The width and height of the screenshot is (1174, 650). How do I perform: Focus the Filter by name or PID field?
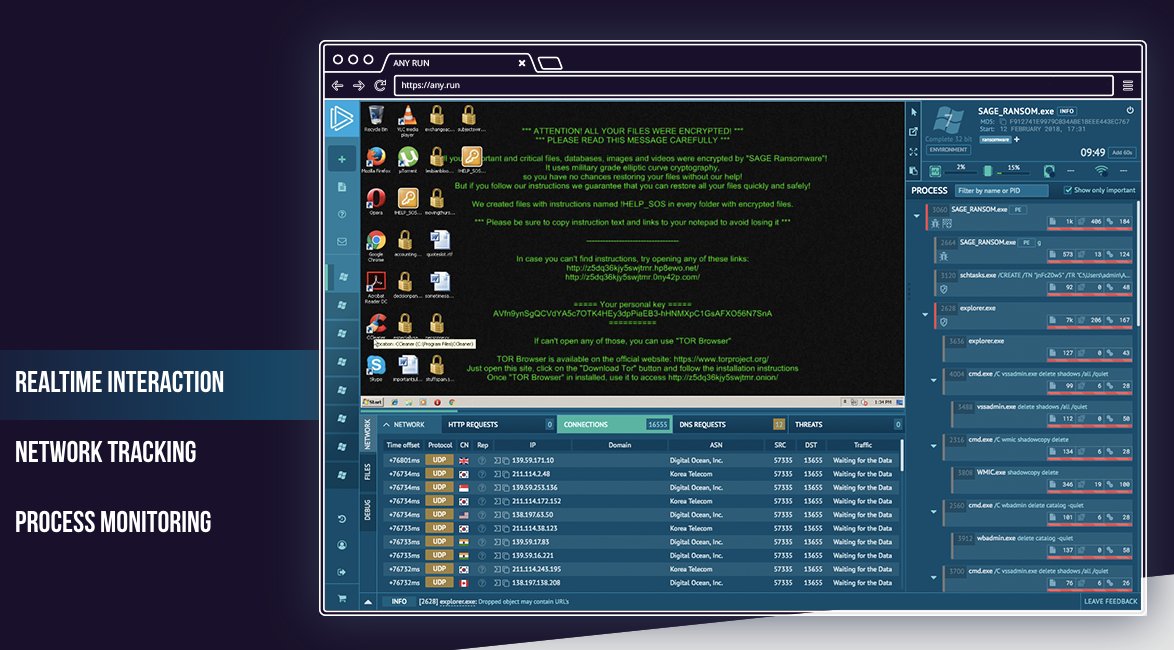click(x=1001, y=190)
